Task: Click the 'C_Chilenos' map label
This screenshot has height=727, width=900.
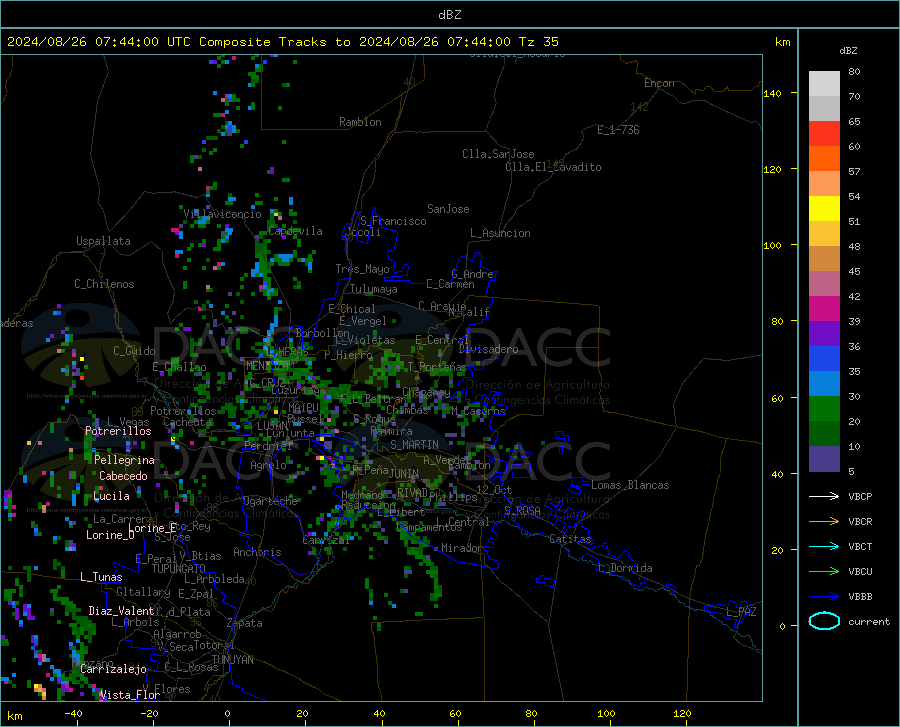Action: (x=104, y=284)
